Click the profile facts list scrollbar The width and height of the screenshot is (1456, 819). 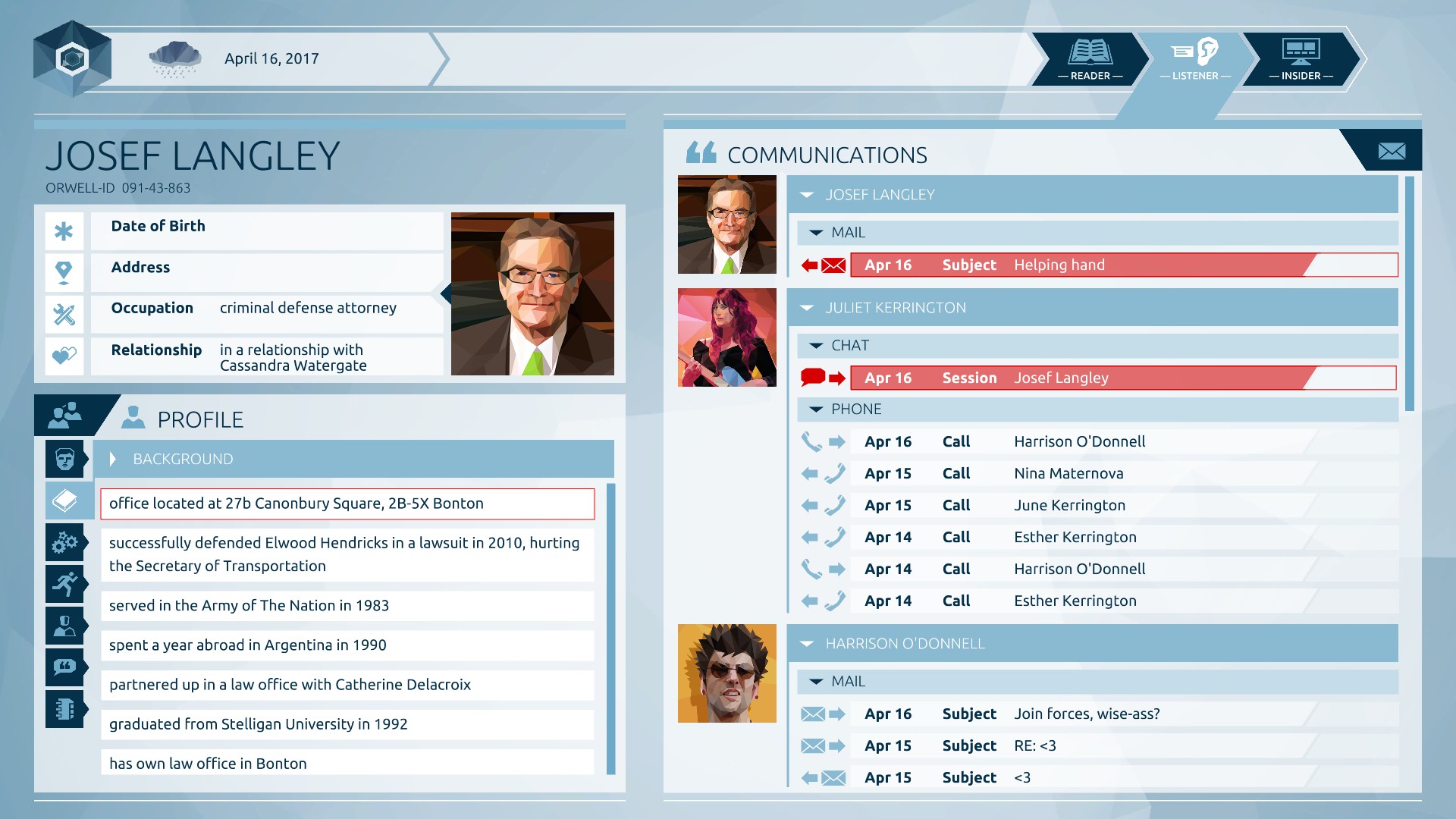610,629
